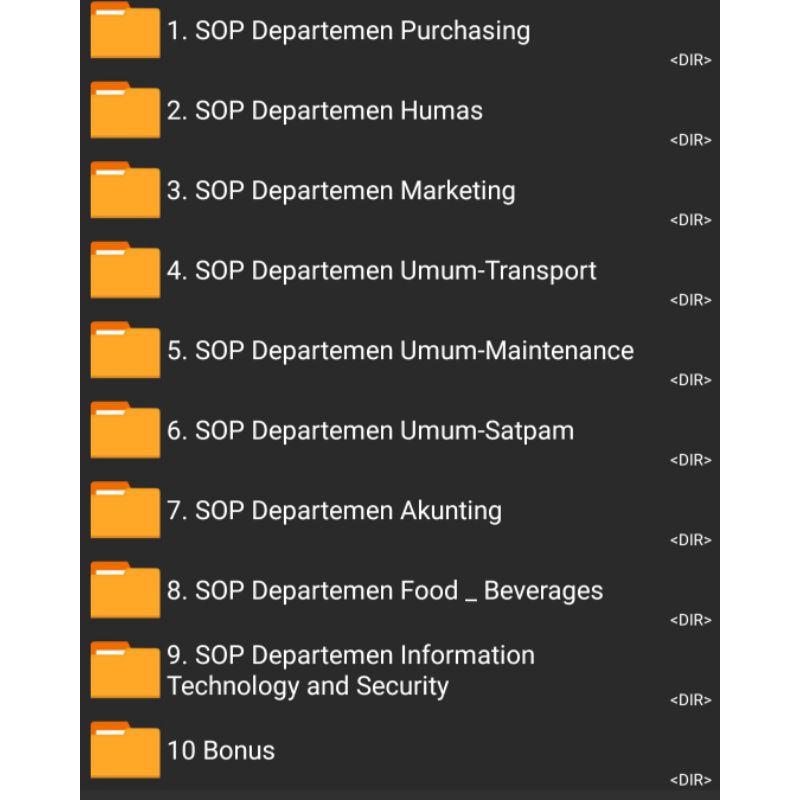Click the Umum-Transport folder icon
The width and height of the screenshot is (800, 800).
click(x=125, y=271)
